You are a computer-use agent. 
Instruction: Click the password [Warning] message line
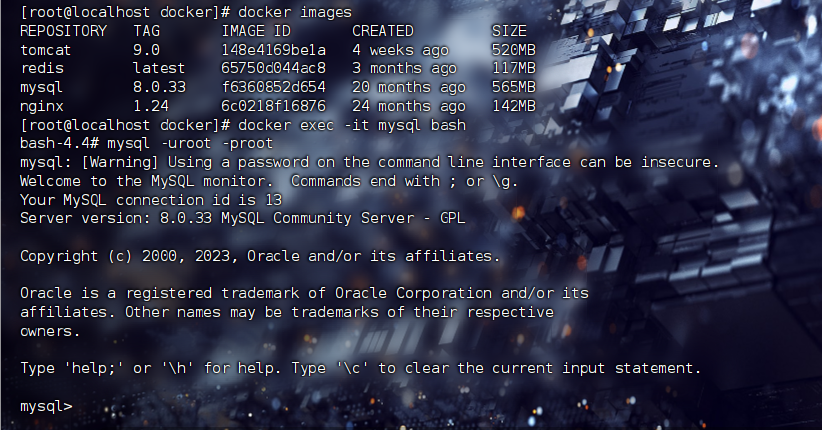click(370, 163)
